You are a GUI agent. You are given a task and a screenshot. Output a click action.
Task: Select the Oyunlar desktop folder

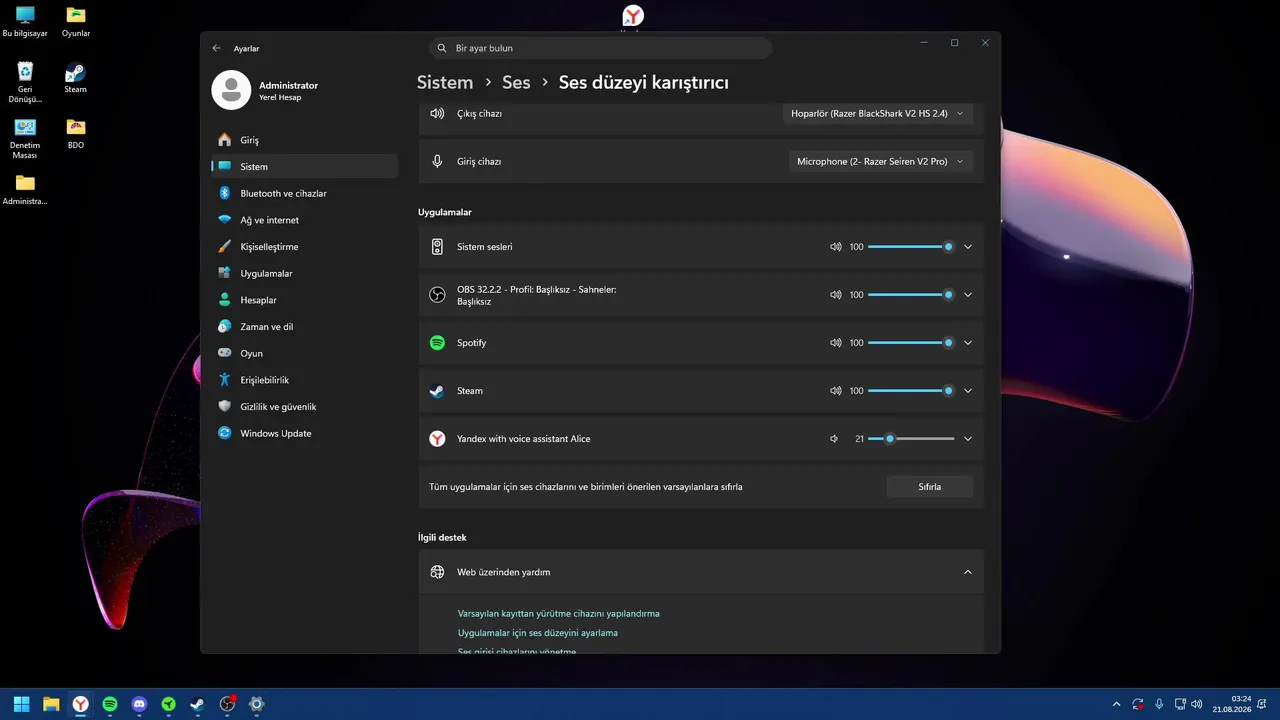(76, 22)
